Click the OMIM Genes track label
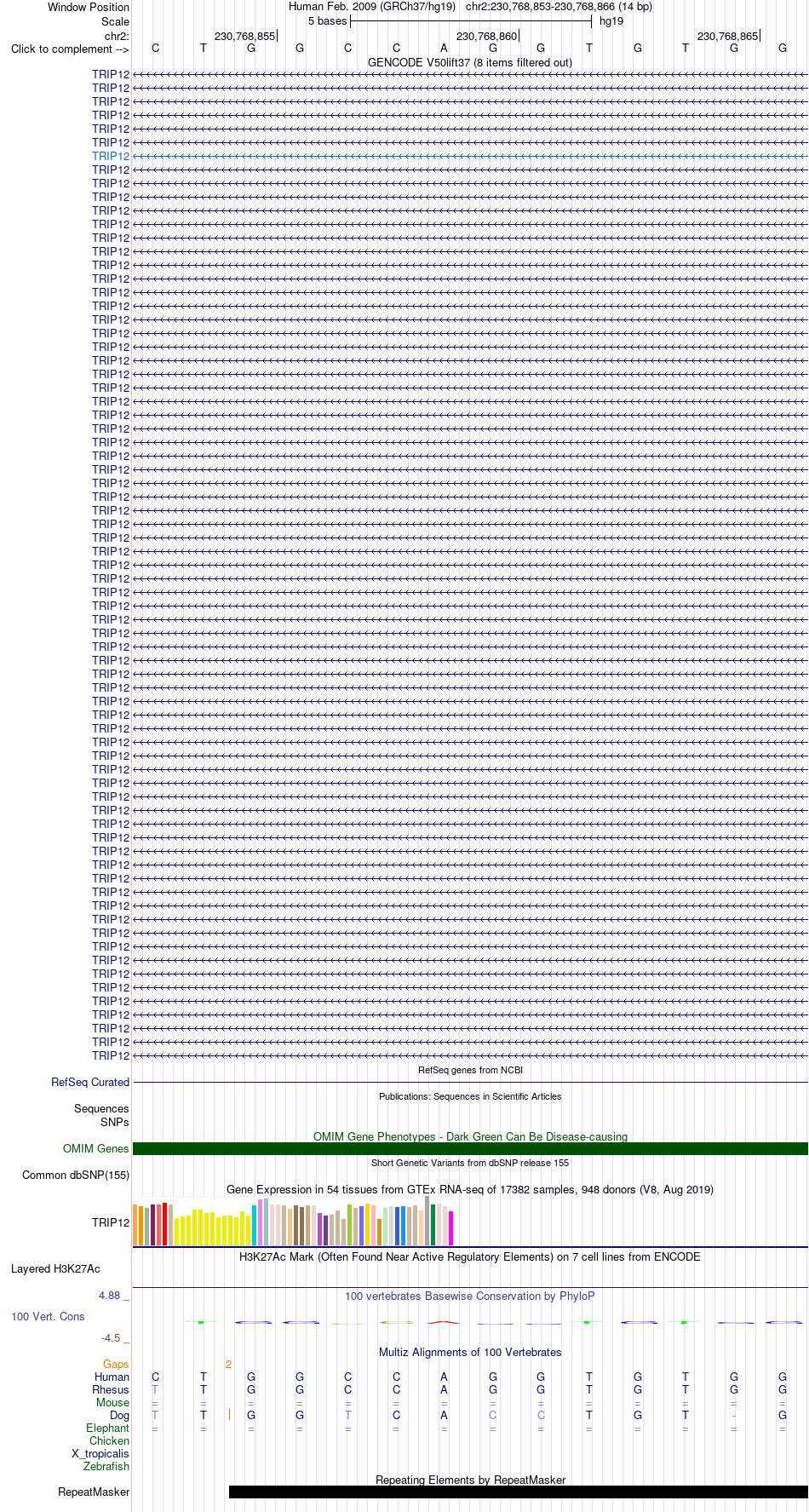This screenshot has width=809, height=1512. coord(96,1149)
